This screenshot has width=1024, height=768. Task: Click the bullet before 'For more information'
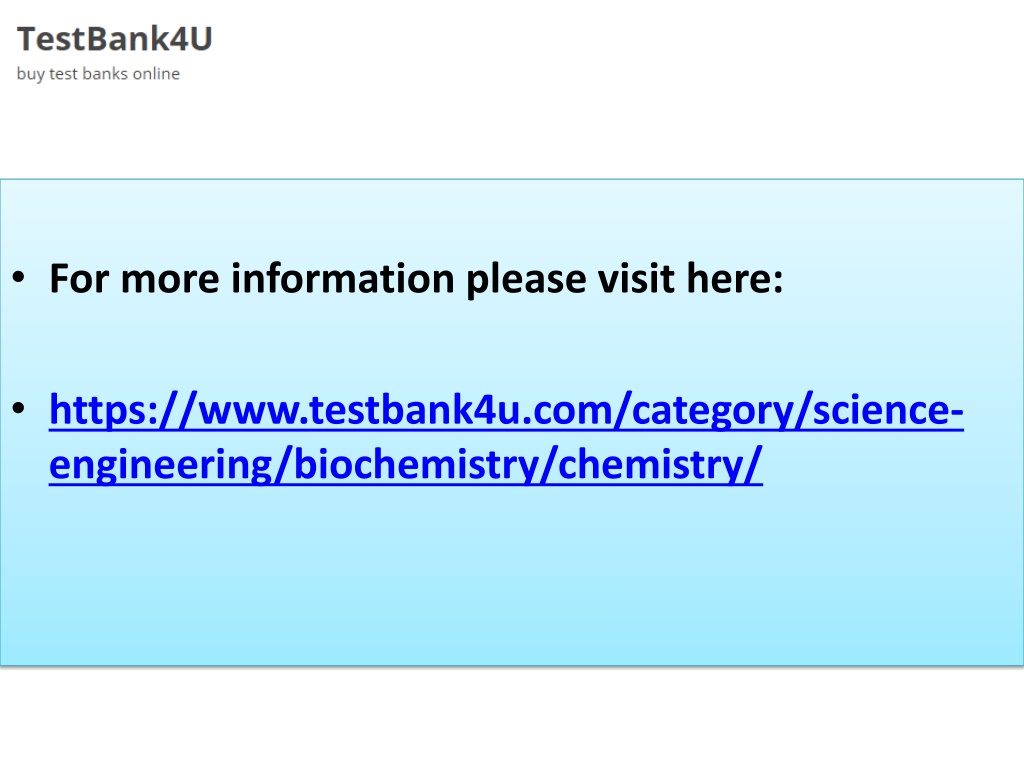click(18, 278)
